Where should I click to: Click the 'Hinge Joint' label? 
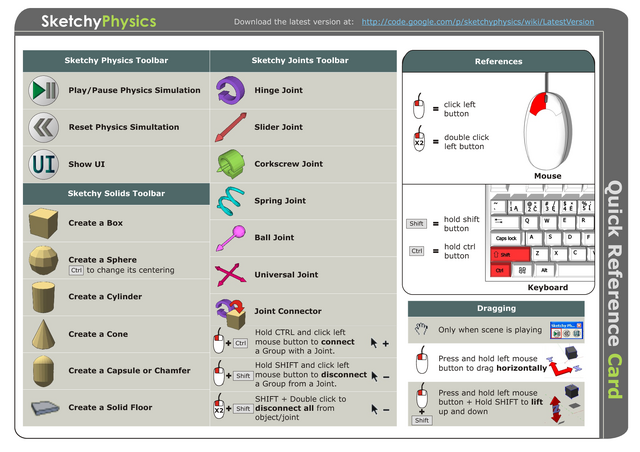278,90
